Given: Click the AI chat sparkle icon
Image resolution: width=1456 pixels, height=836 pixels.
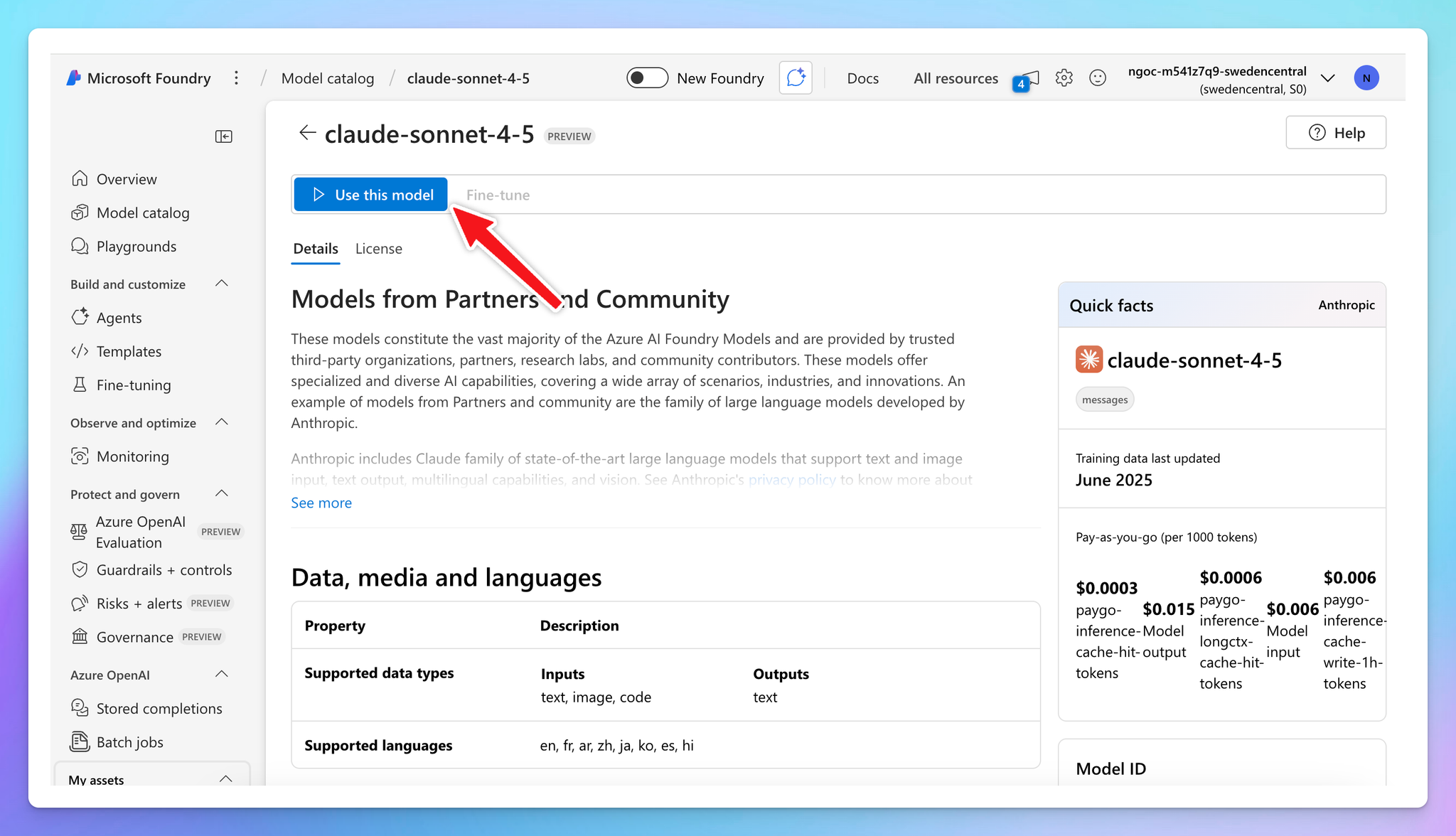Looking at the screenshot, I should click(796, 77).
